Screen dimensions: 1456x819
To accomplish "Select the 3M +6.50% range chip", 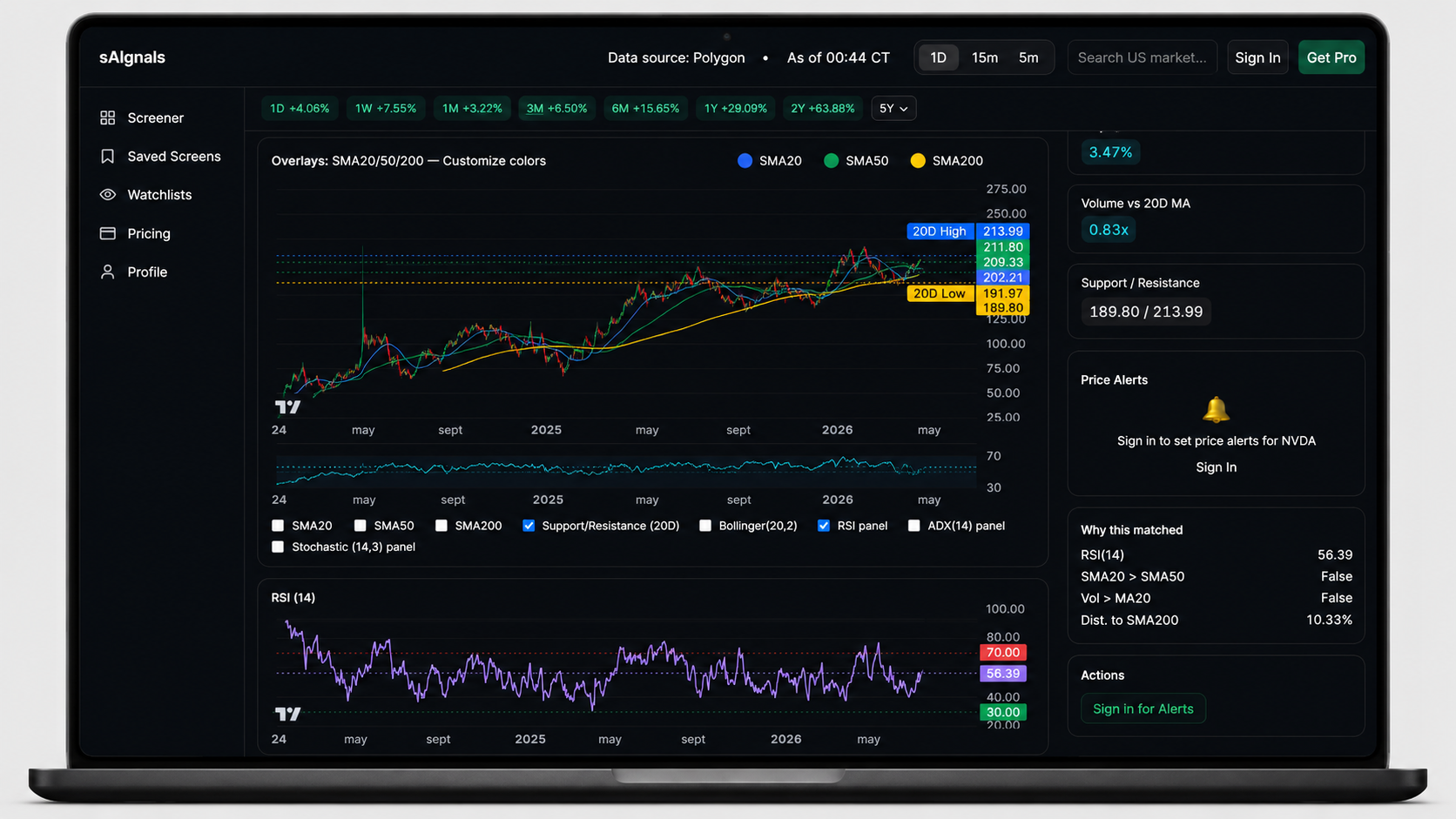I will pyautogui.click(x=557, y=109).
